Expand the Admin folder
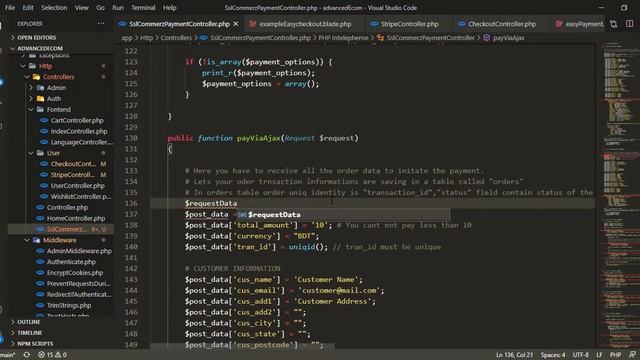This screenshot has height=360, width=640. pos(56,88)
